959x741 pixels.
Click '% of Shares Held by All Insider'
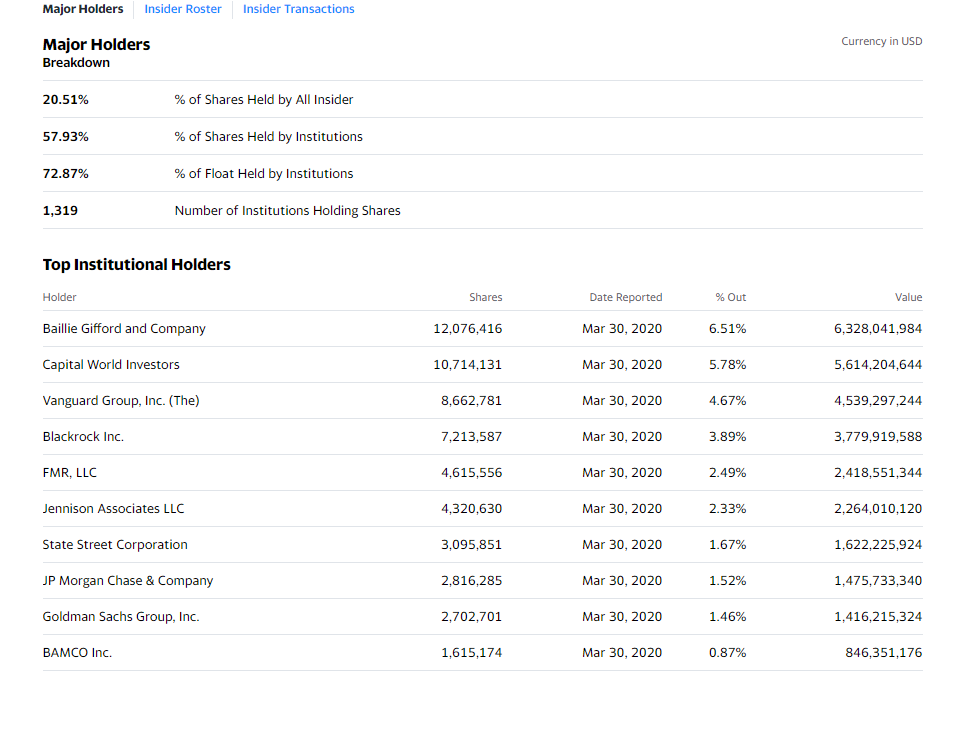[x=264, y=100]
